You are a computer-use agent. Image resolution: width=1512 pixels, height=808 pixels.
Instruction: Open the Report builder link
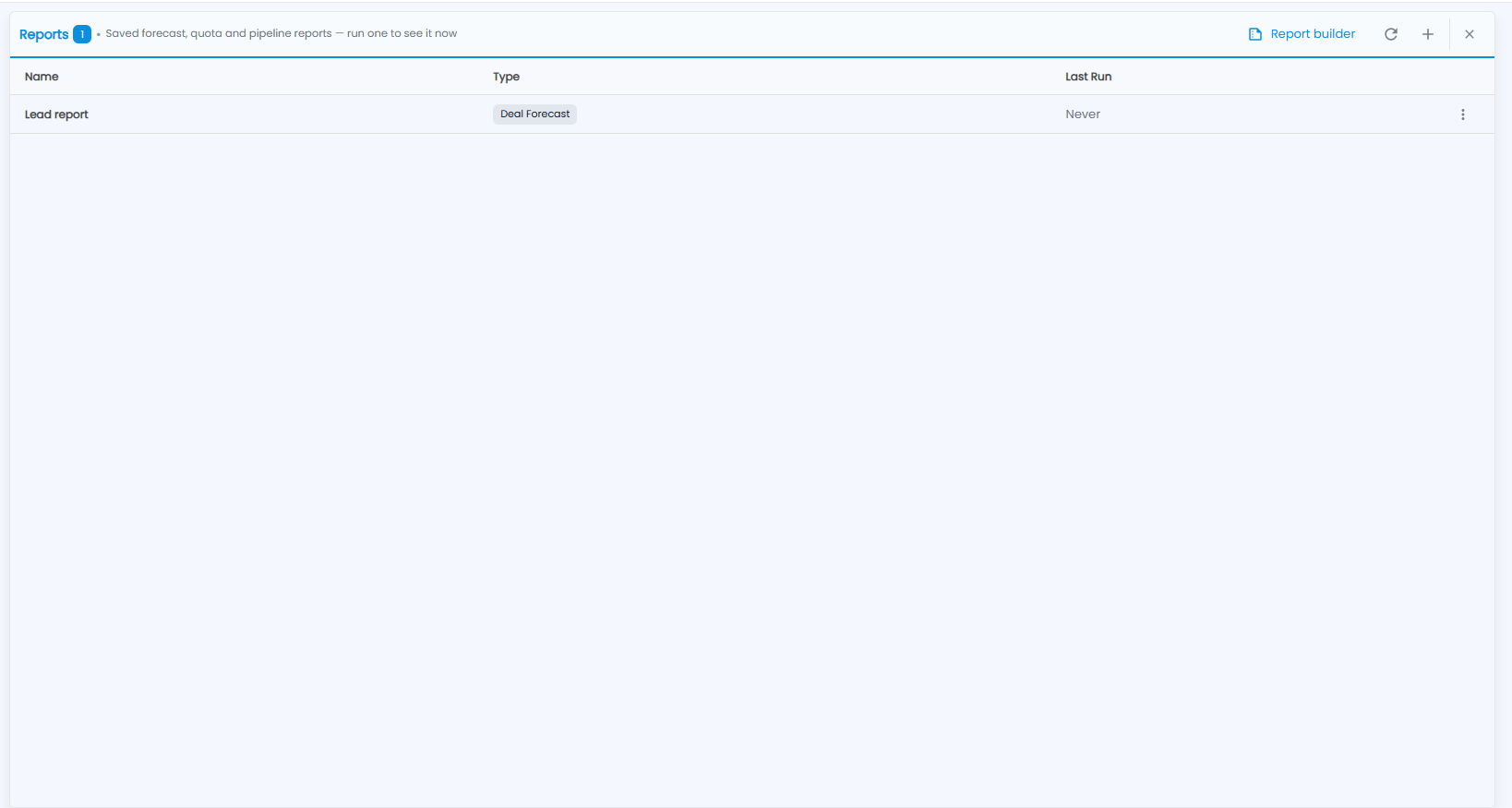click(x=1302, y=34)
